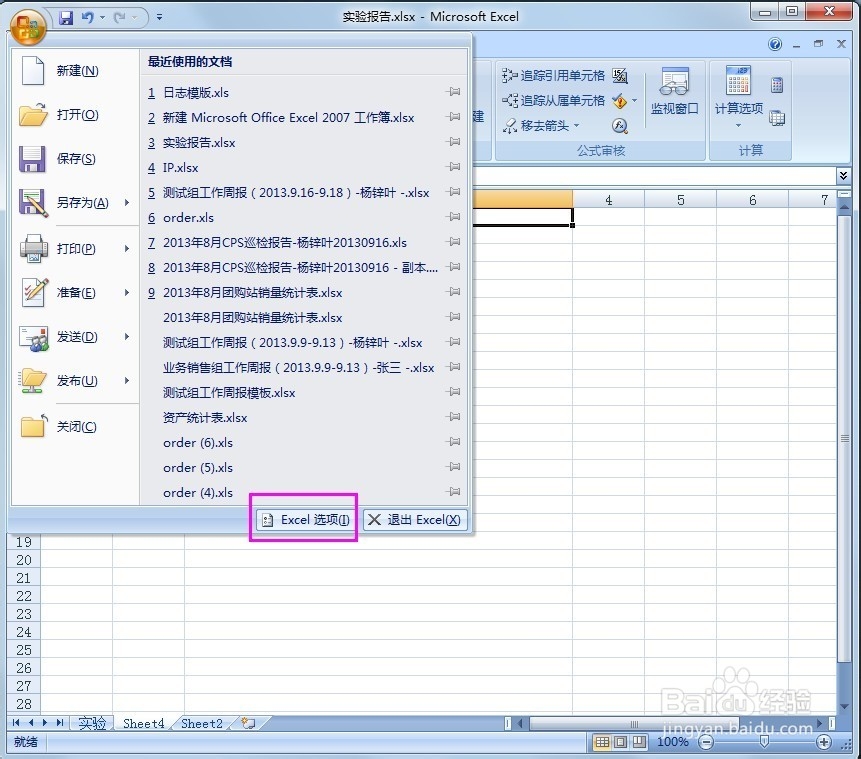Viewport: 861px width, 759px height.
Task: Open recent document 资产统计表.xlsx
Action: (x=205, y=418)
